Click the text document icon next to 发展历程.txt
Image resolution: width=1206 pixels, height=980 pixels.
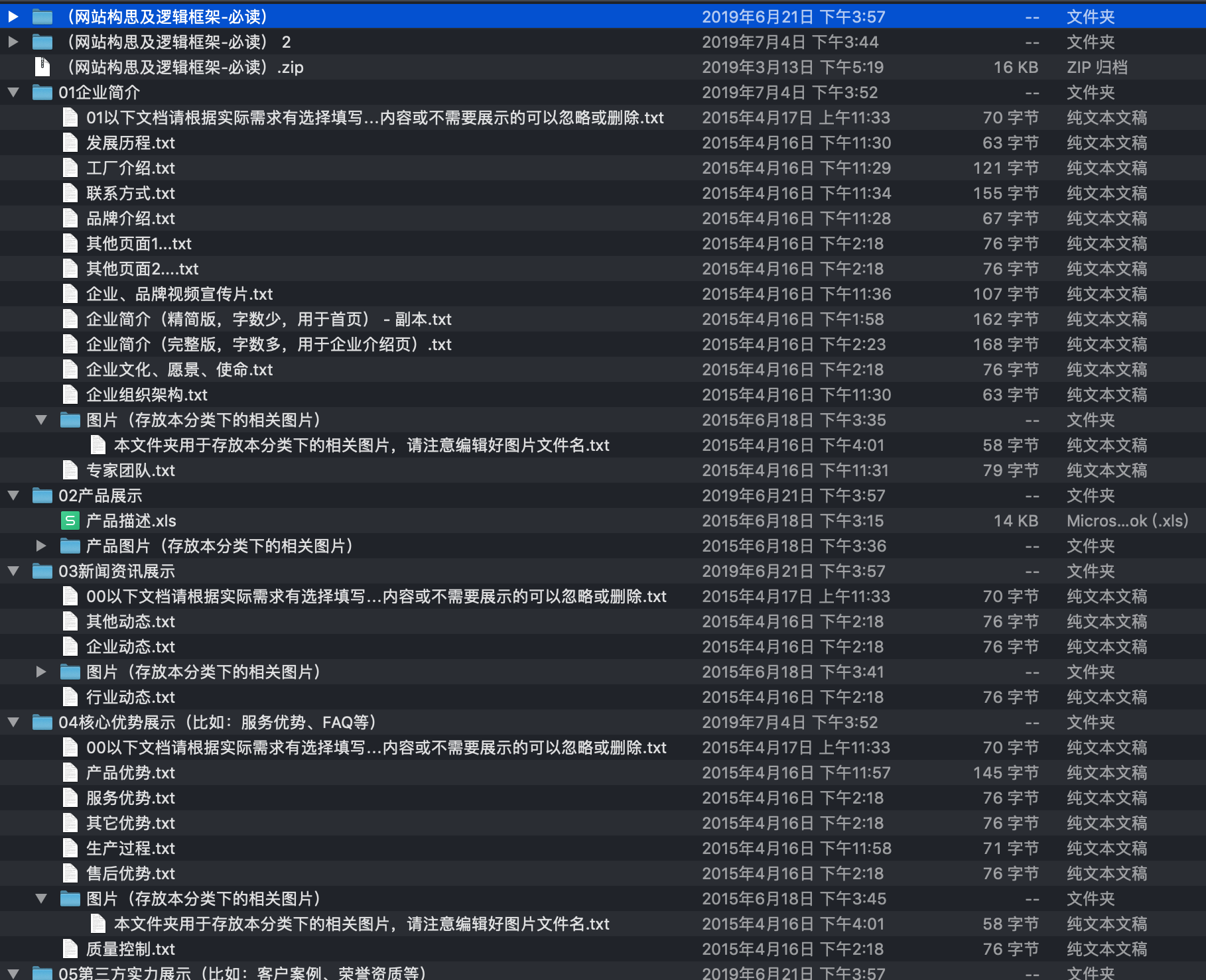[x=70, y=142]
